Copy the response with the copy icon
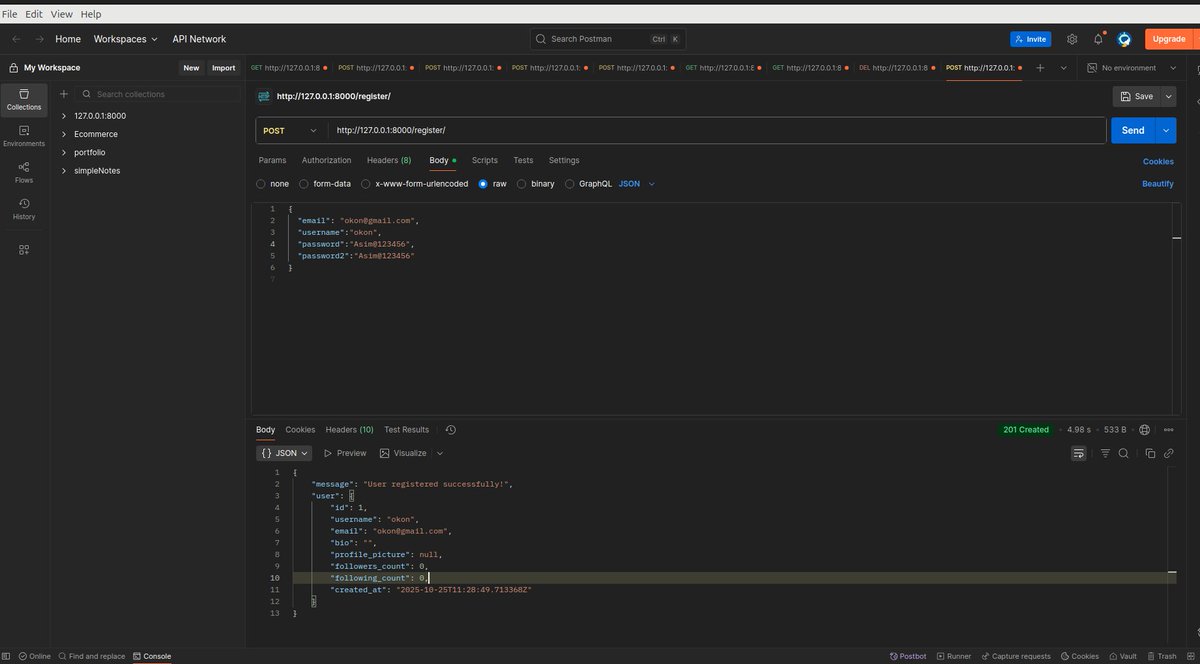 [x=1150, y=453]
